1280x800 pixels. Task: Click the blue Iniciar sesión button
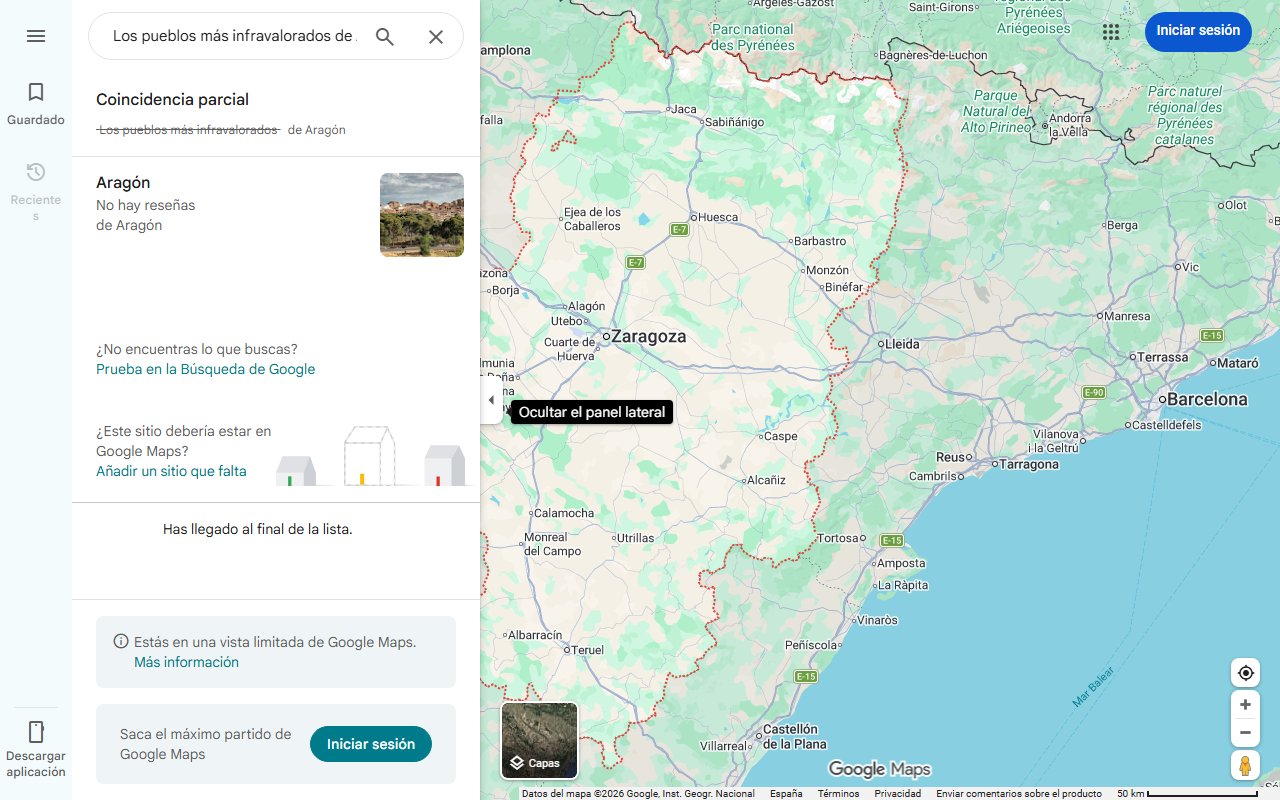click(x=1198, y=31)
